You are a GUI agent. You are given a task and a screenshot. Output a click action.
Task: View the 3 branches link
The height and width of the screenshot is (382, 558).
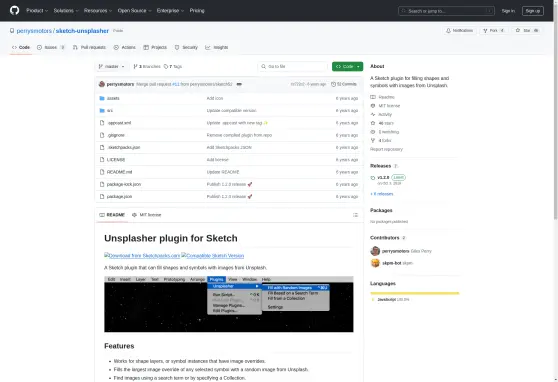[x=147, y=67]
